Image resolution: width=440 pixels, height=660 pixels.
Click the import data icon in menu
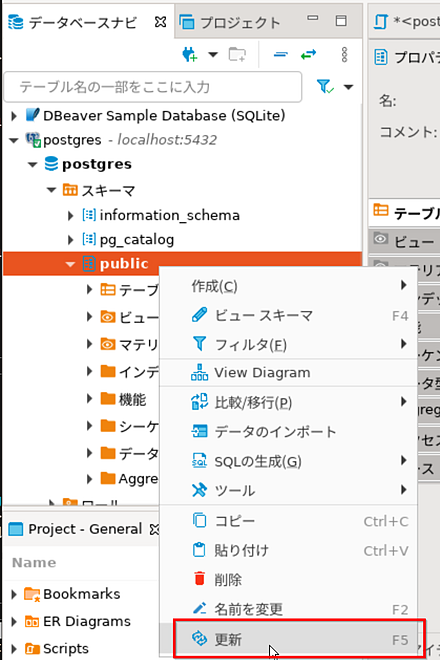199,431
